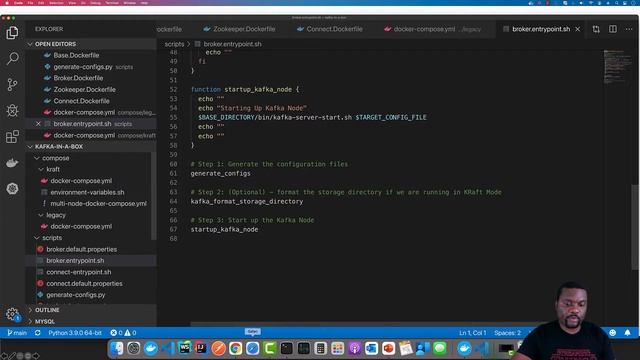Open the Help menu in the menu bar
This screenshot has width=640, height=360.
[x=144, y=3]
